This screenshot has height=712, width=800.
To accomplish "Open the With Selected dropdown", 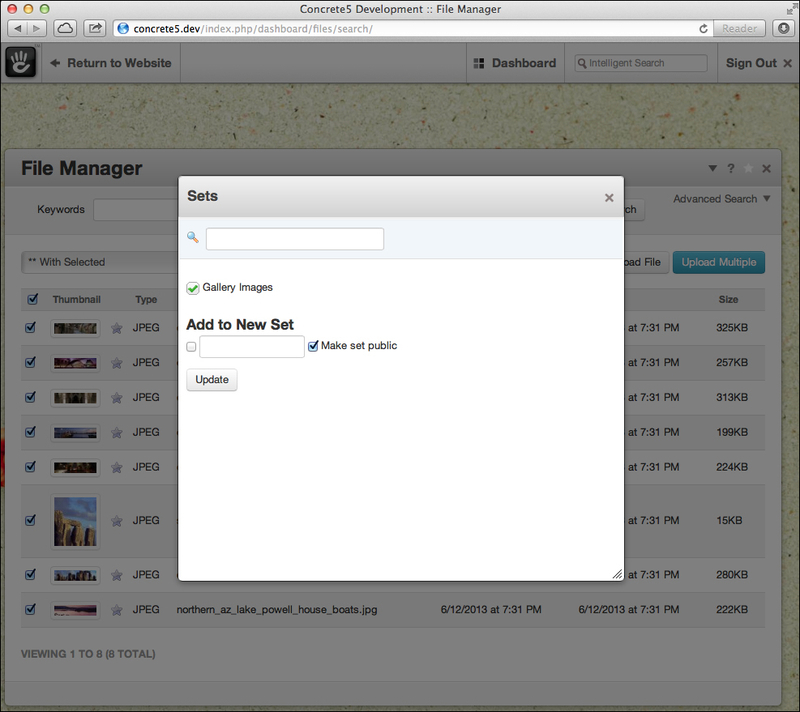I will click(x=99, y=262).
